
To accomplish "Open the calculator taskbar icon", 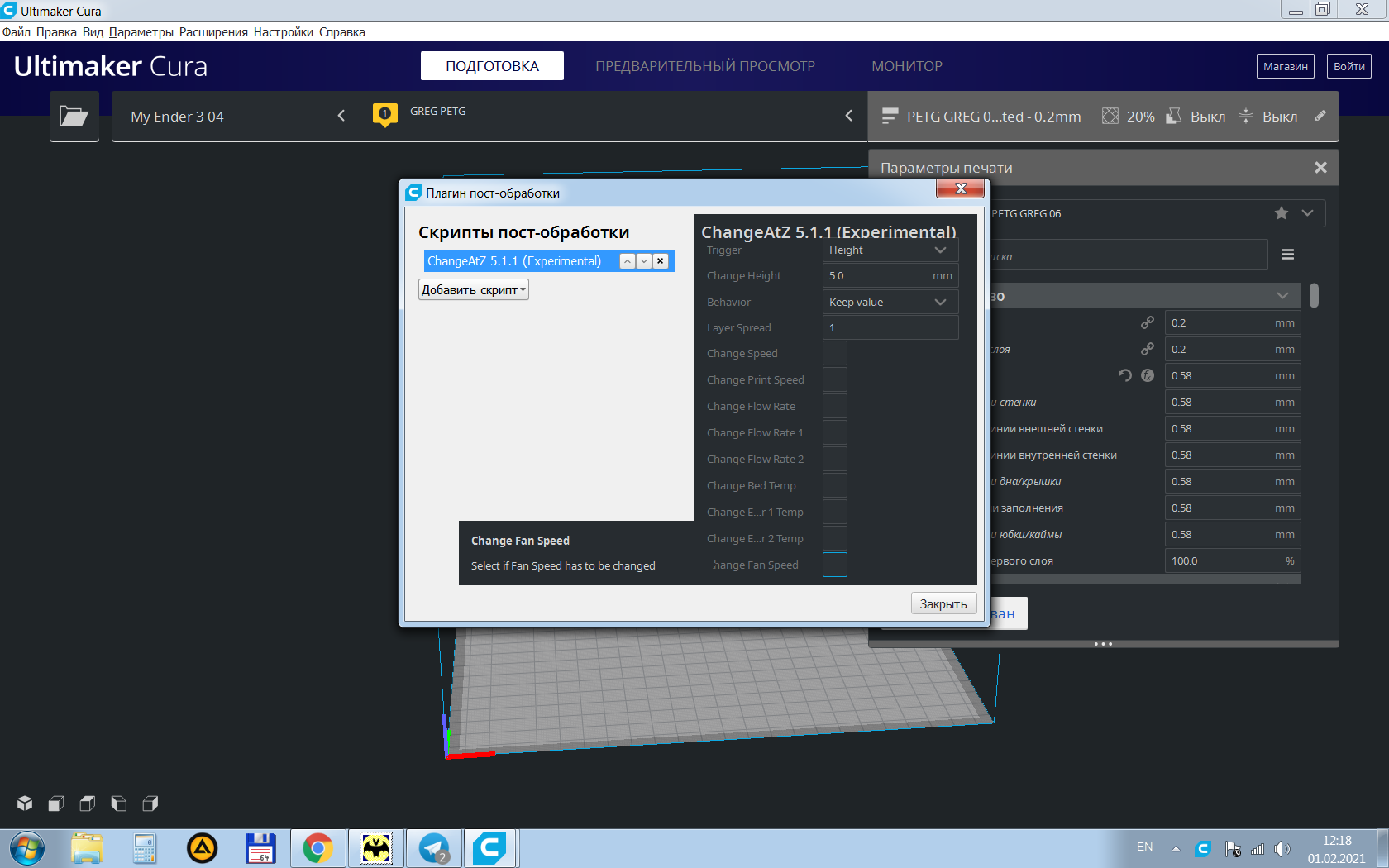I will click(x=144, y=848).
